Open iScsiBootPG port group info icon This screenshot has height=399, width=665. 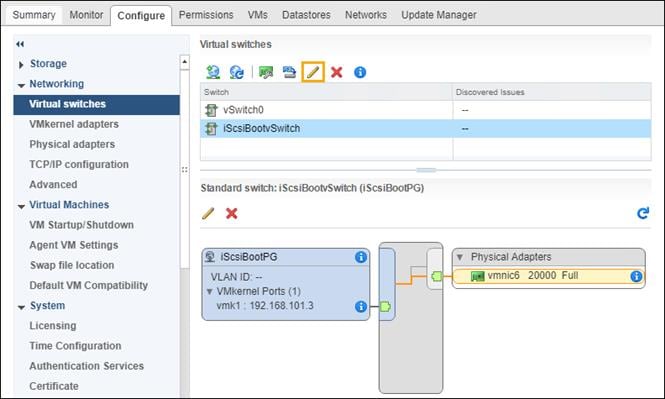point(361,257)
